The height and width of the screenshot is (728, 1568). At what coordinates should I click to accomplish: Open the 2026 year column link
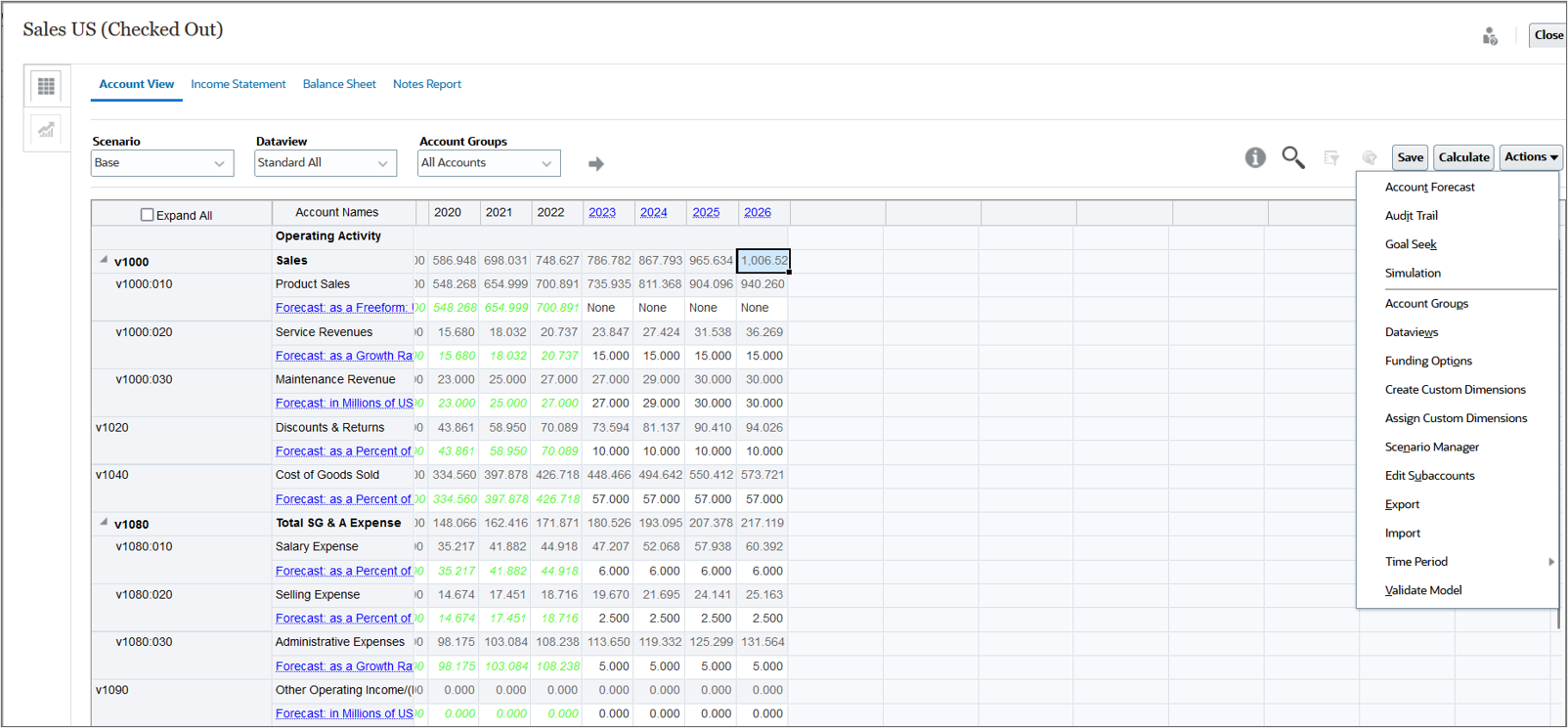click(758, 212)
